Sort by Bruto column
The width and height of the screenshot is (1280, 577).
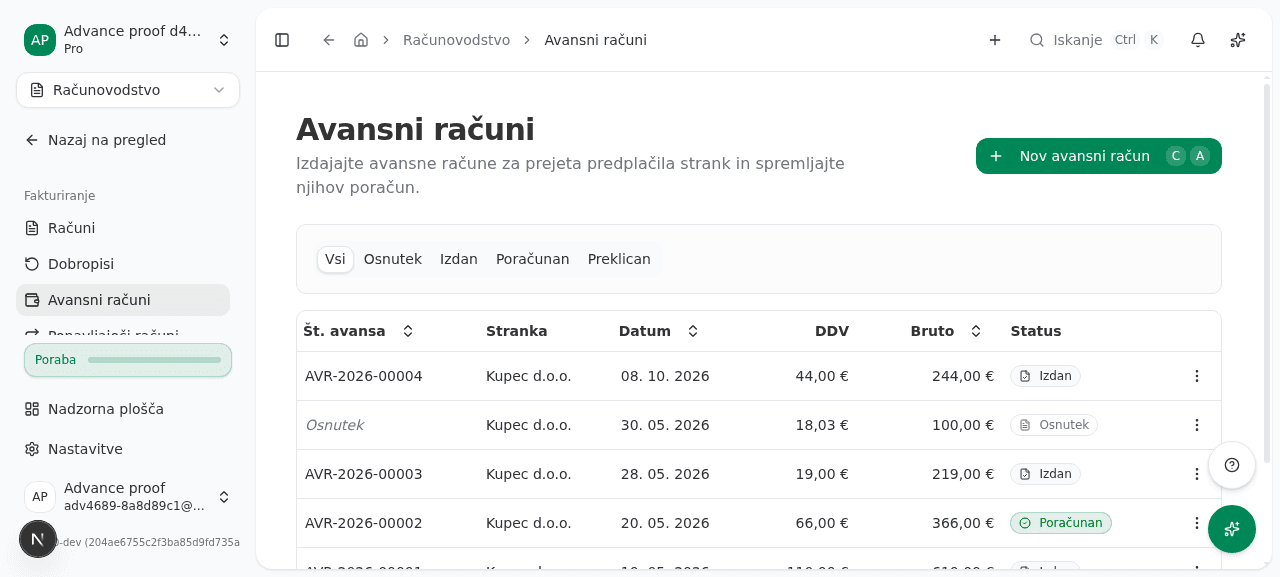click(946, 331)
